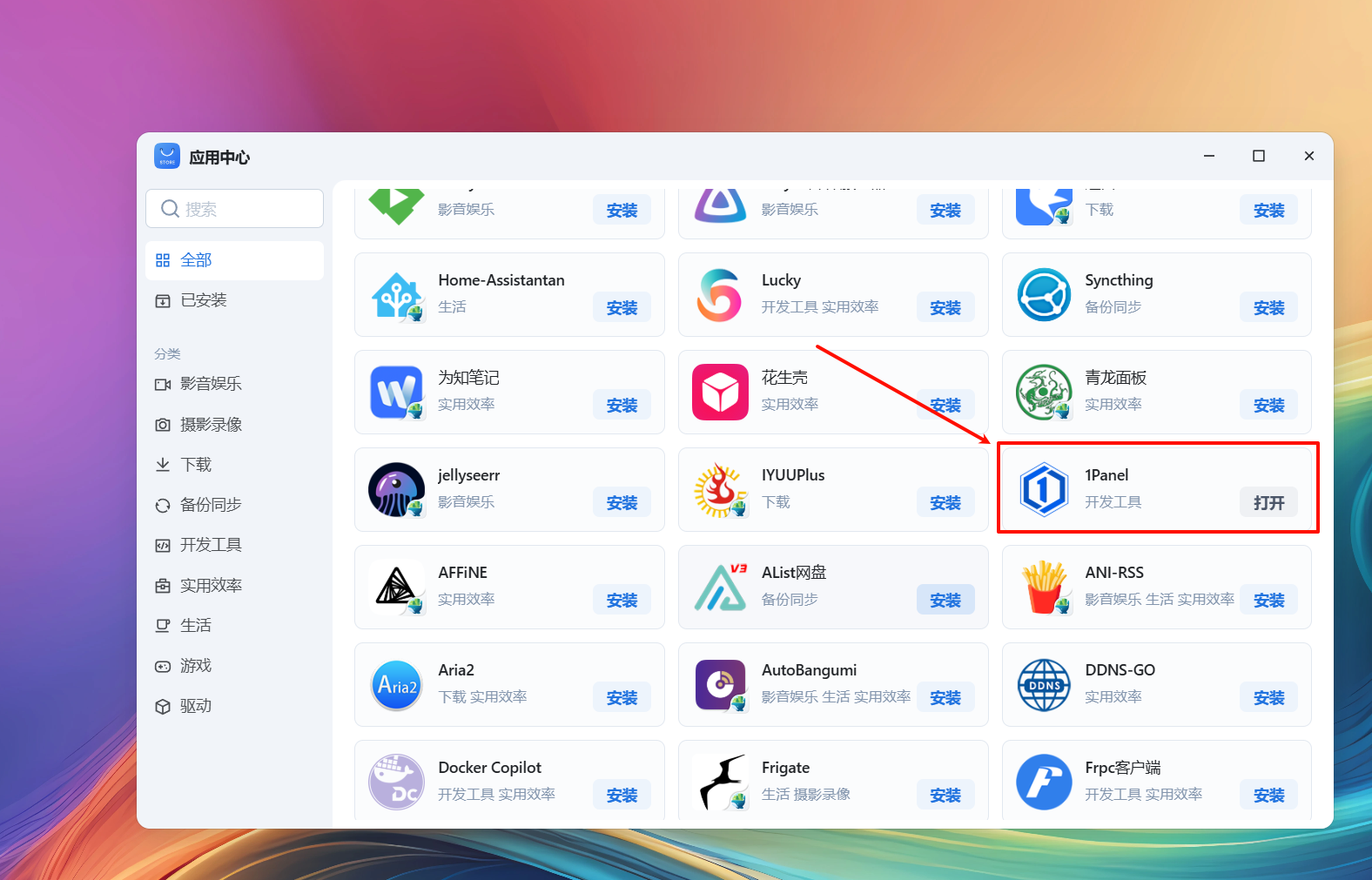Filter by 影音娱乐 category in sidebar
The image size is (1372, 880).
click(x=234, y=384)
